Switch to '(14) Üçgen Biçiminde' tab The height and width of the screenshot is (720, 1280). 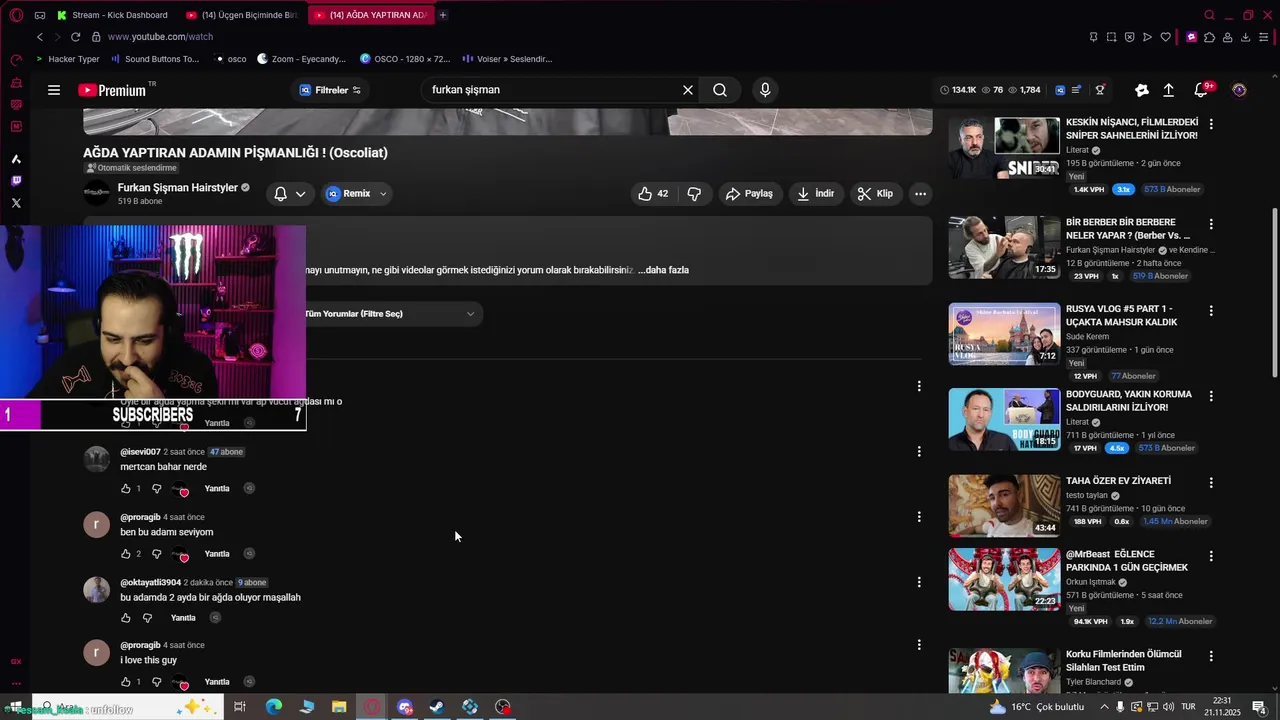tap(244, 15)
